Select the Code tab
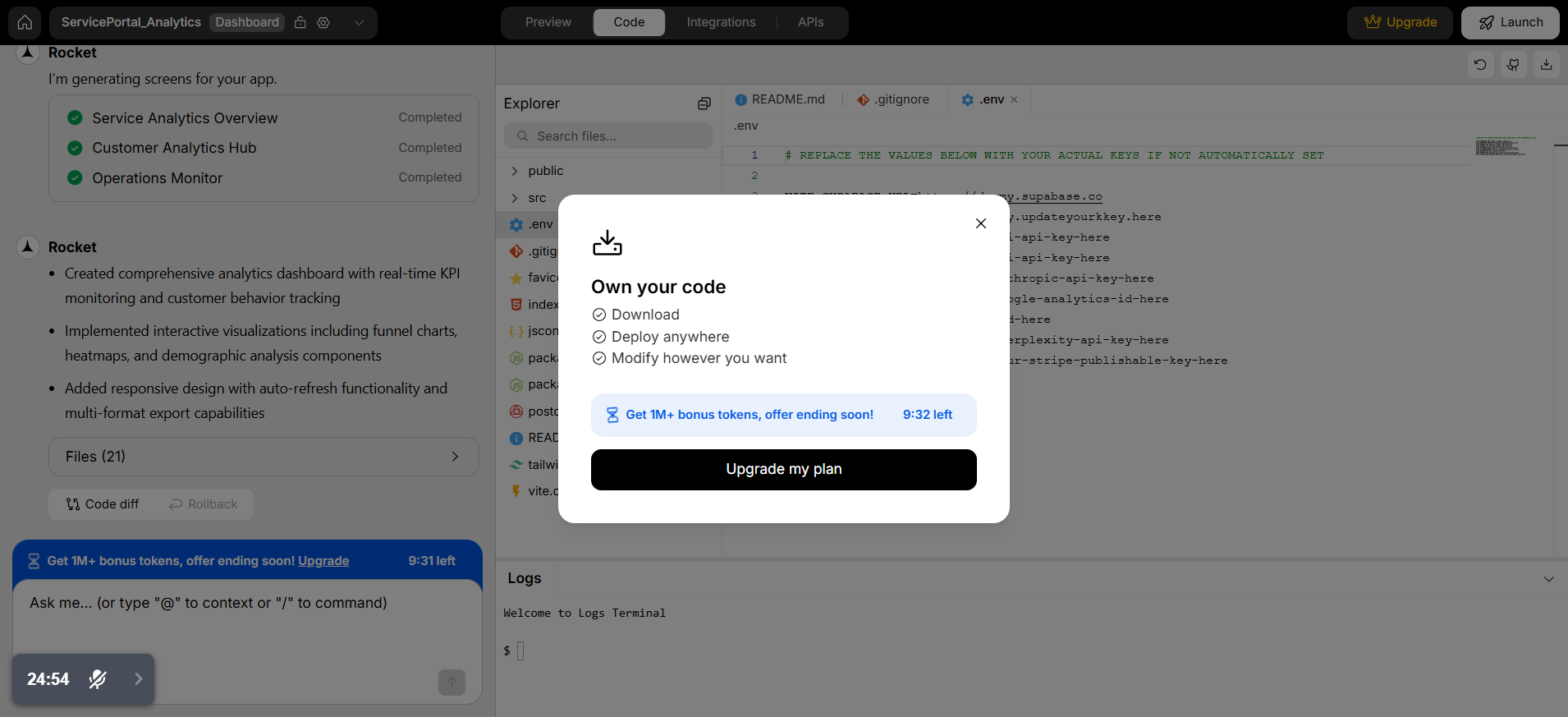Screen dimensions: 1568x717 point(629,22)
